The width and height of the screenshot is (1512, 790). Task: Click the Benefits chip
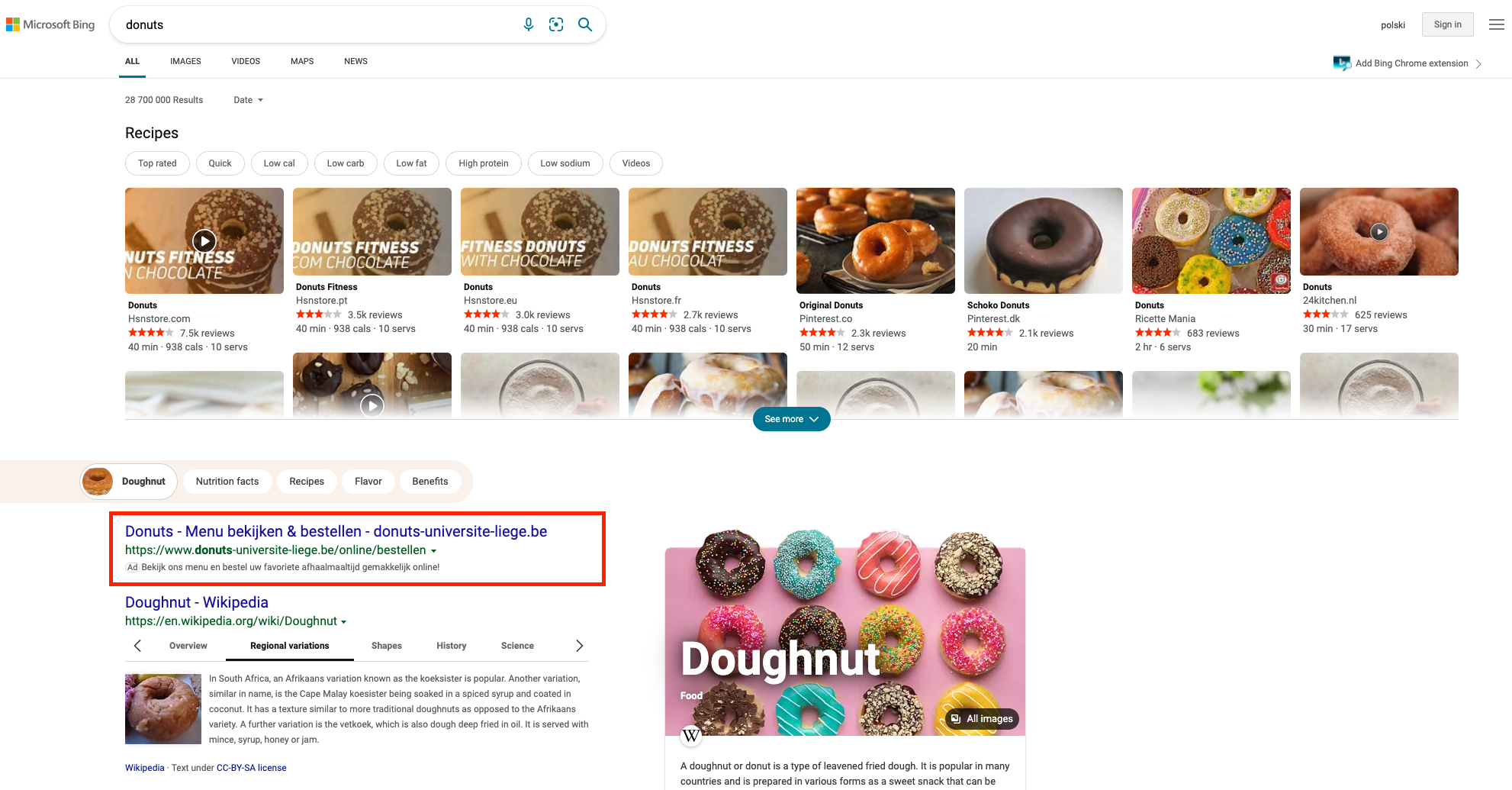[430, 482]
